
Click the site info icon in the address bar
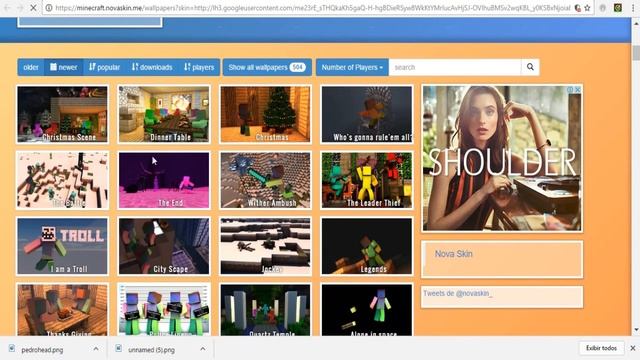click(x=49, y=8)
